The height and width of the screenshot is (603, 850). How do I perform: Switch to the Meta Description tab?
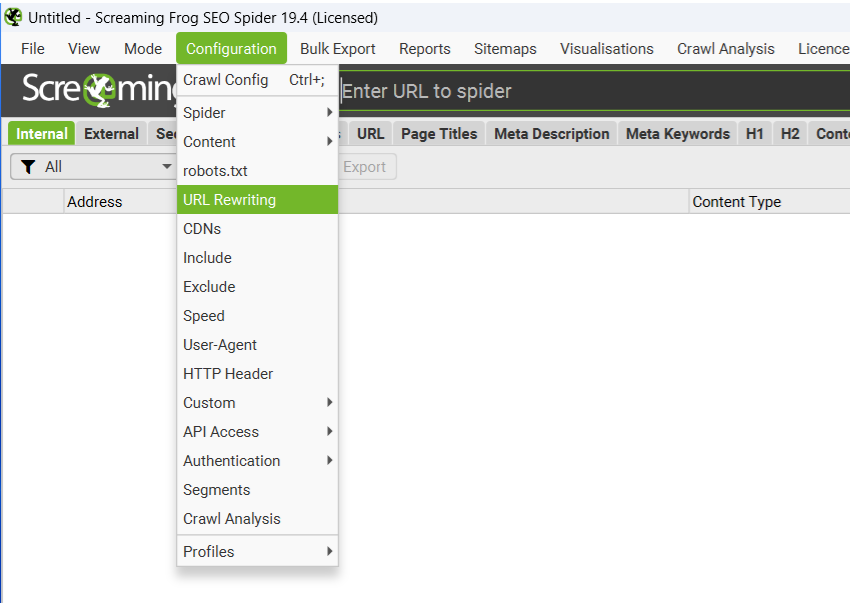(x=552, y=133)
